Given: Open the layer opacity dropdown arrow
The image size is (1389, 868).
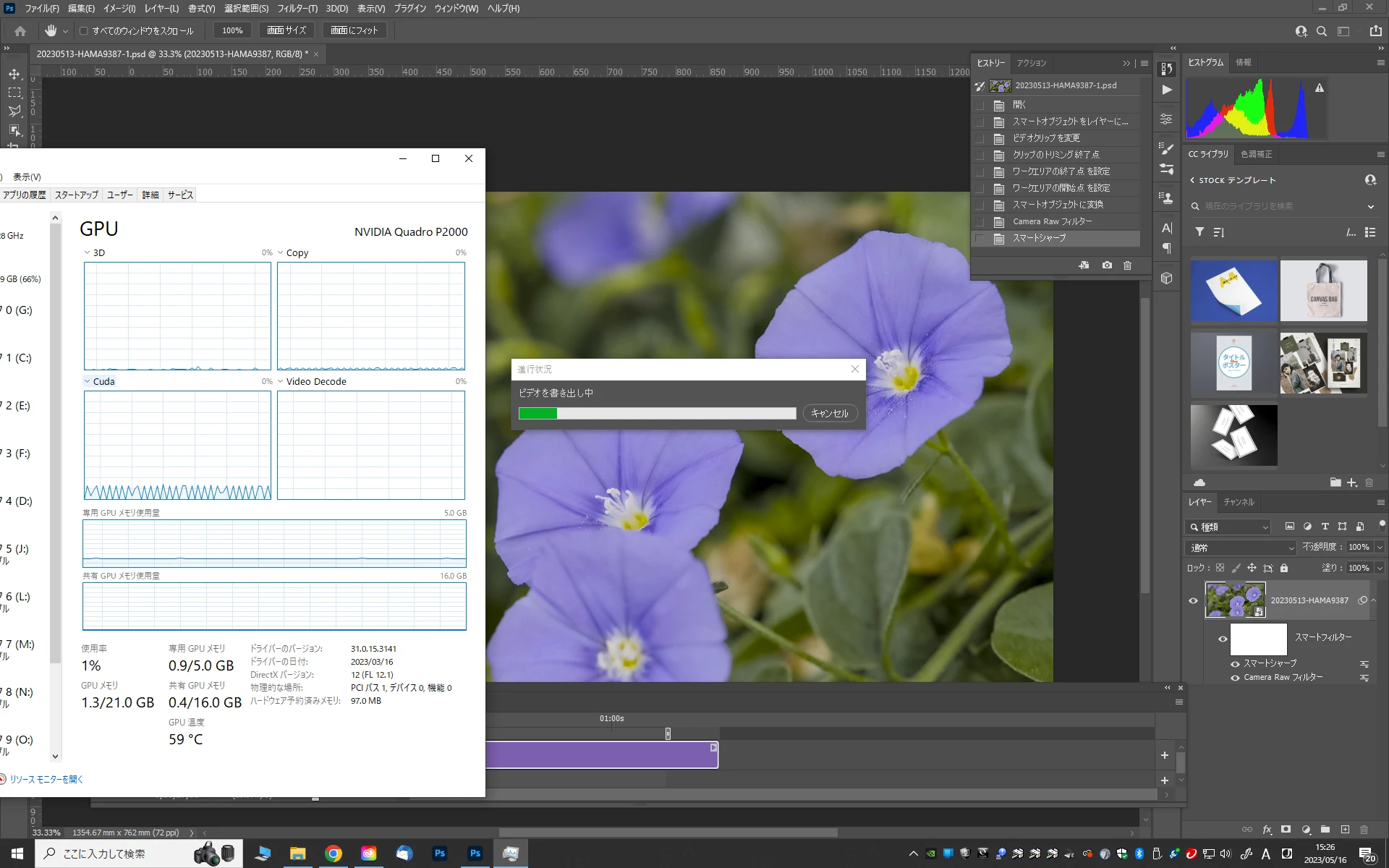Looking at the screenshot, I should pos(1380,548).
